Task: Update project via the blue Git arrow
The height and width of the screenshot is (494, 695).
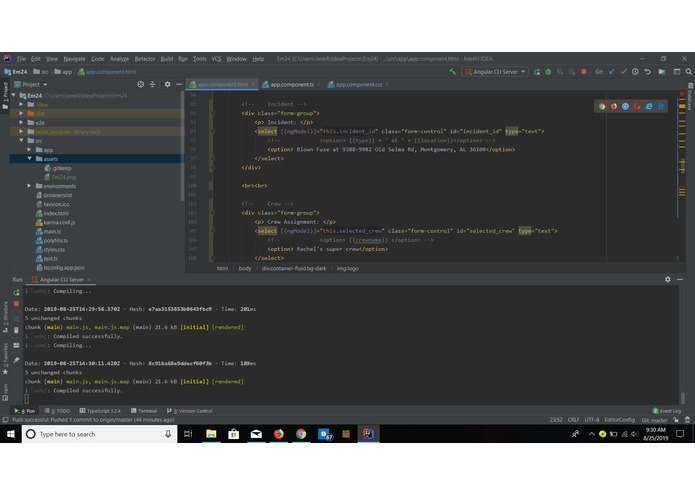Action: tap(612, 72)
